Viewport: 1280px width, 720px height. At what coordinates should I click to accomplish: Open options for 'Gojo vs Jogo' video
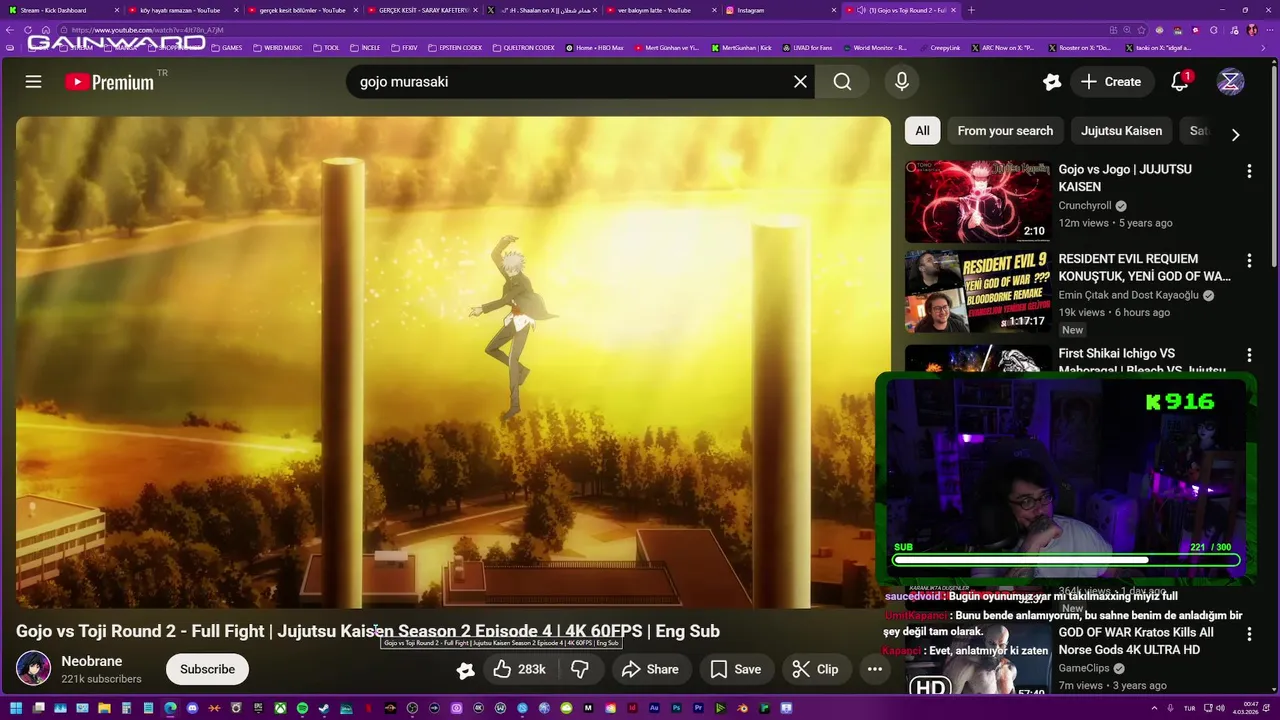[1249, 171]
